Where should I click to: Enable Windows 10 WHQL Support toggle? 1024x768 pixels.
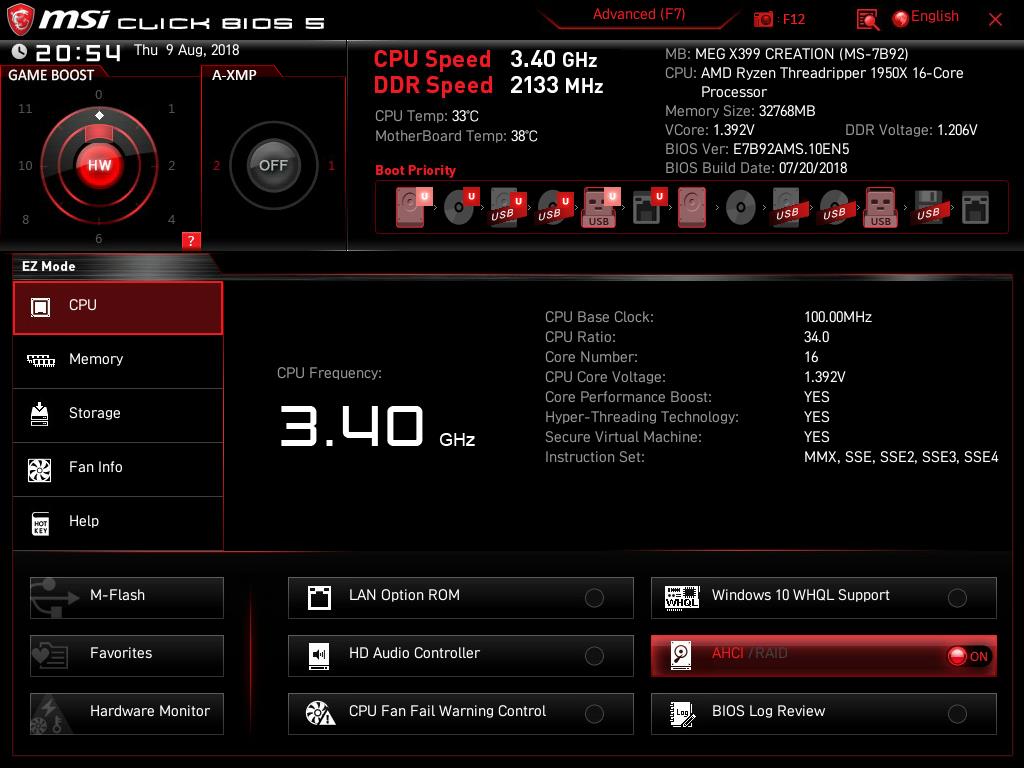coord(957,598)
